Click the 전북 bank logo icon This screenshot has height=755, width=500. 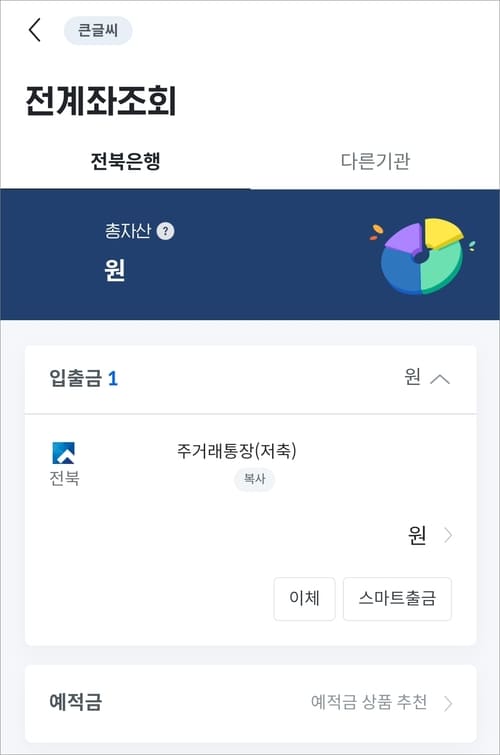[x=63, y=453]
